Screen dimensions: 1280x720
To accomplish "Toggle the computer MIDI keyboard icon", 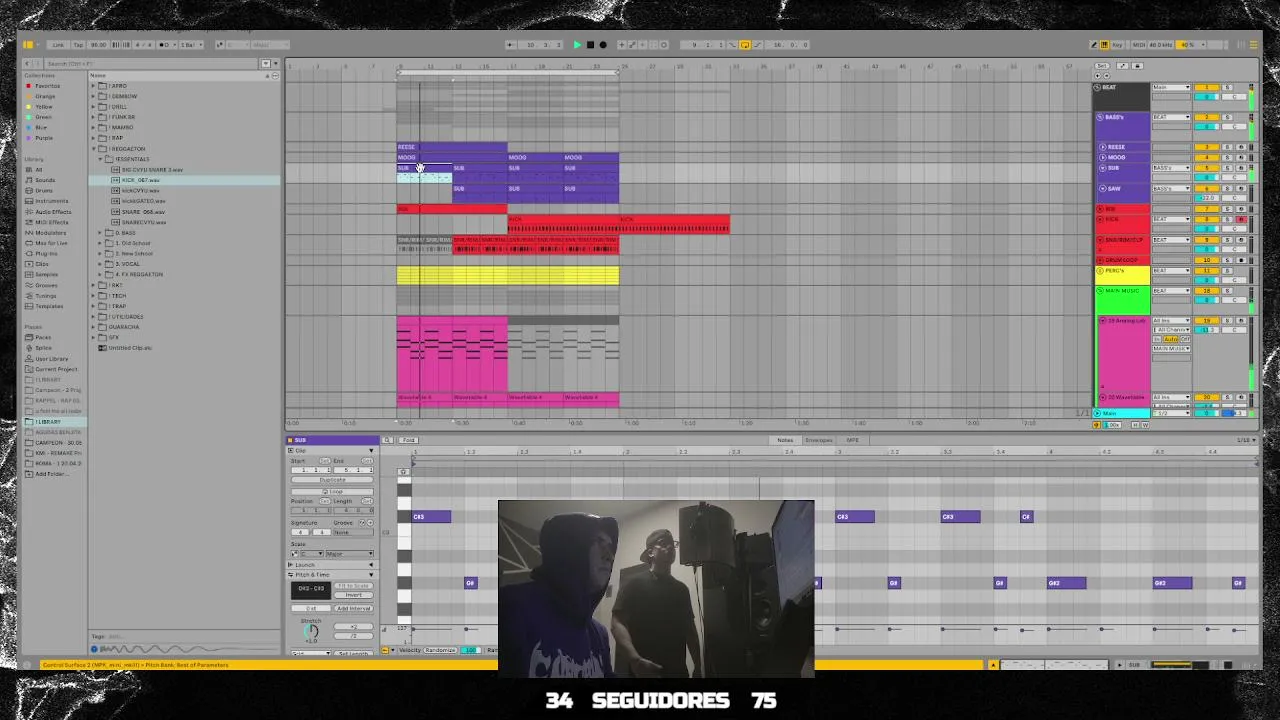I will point(1104,45).
